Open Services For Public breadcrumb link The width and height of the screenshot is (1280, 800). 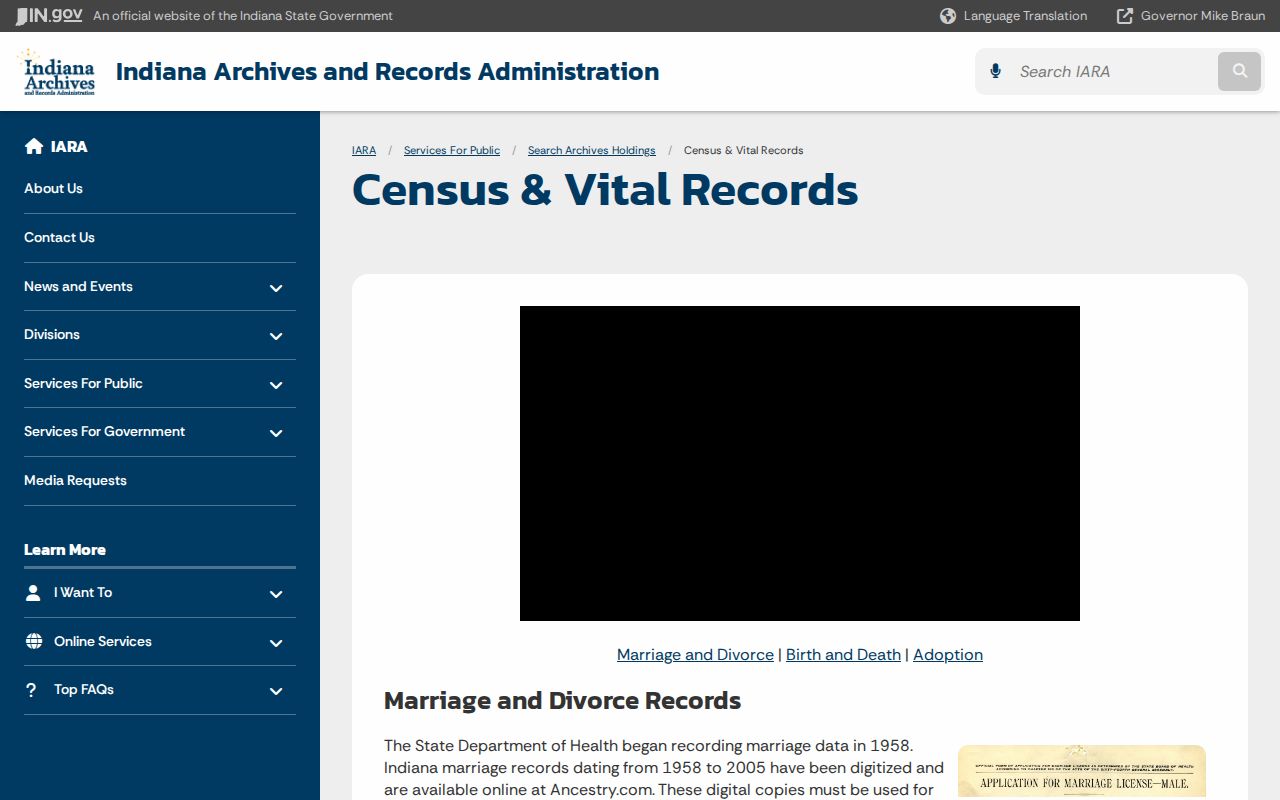[452, 150]
